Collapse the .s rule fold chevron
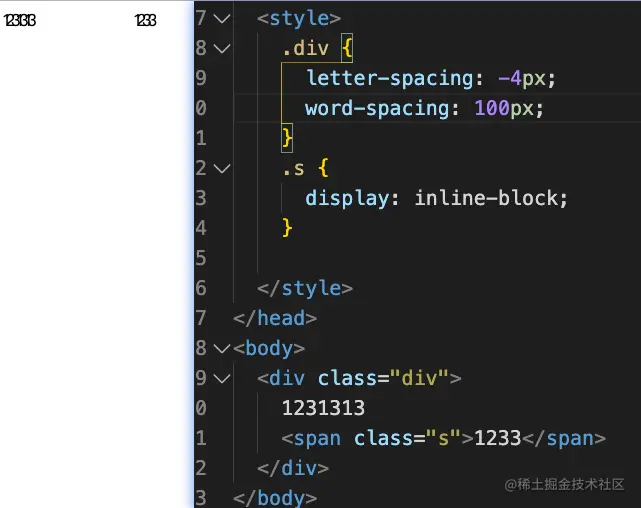 click(x=222, y=168)
